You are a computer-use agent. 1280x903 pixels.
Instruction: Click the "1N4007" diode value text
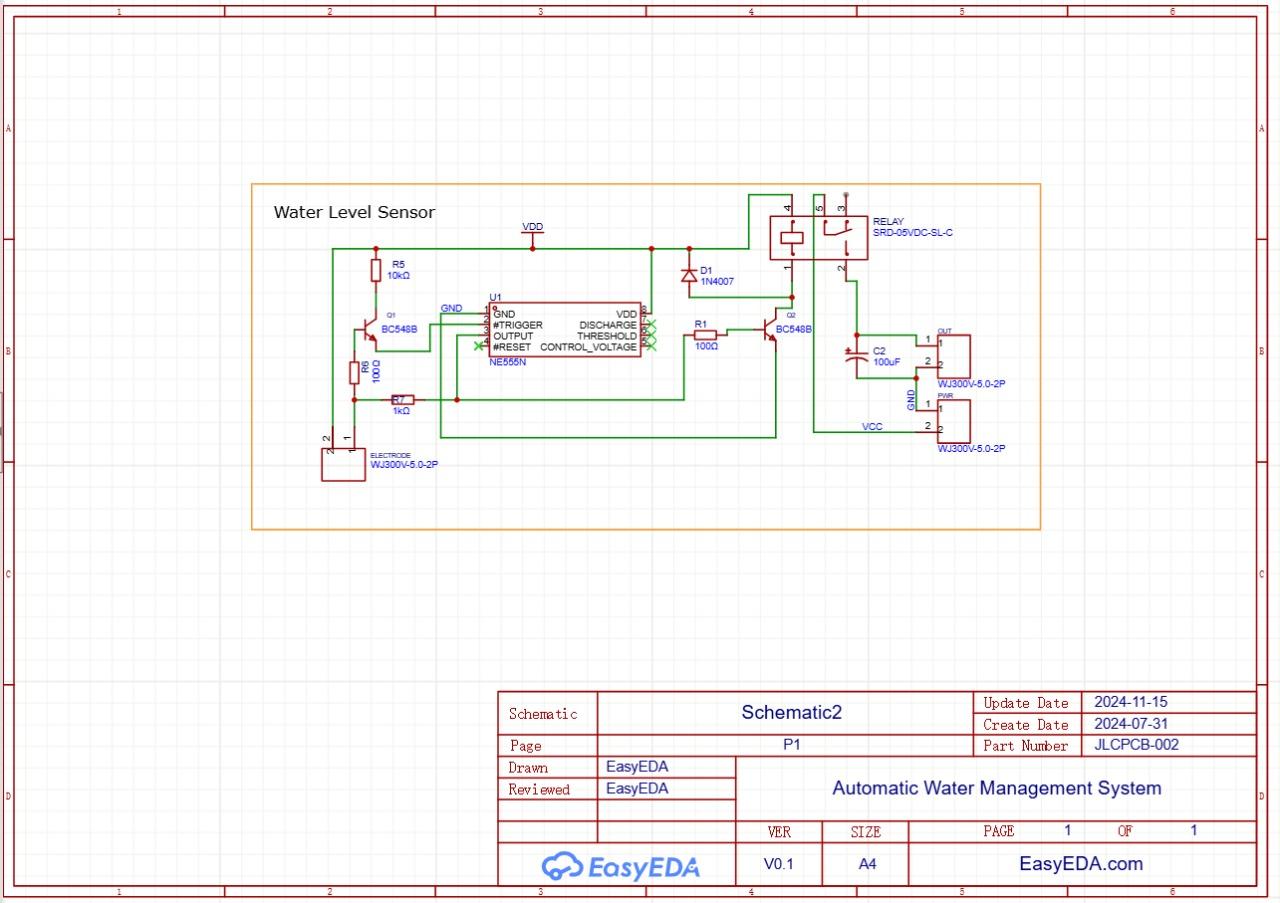pos(717,281)
